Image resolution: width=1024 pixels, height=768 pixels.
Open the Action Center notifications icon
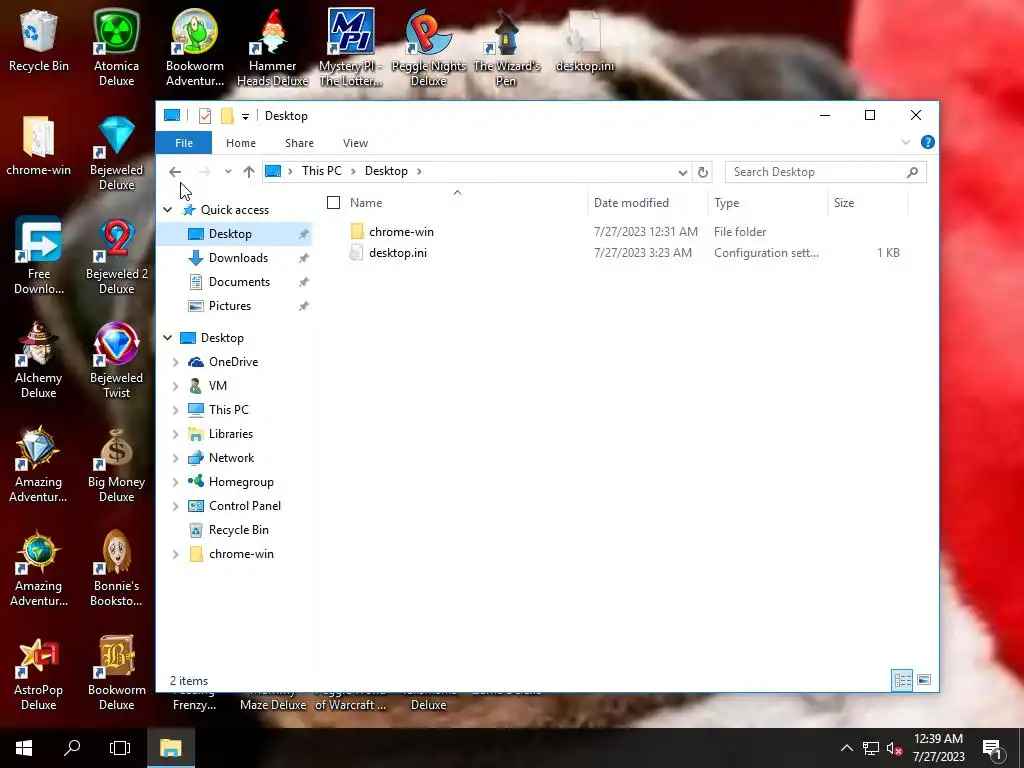click(x=992, y=749)
